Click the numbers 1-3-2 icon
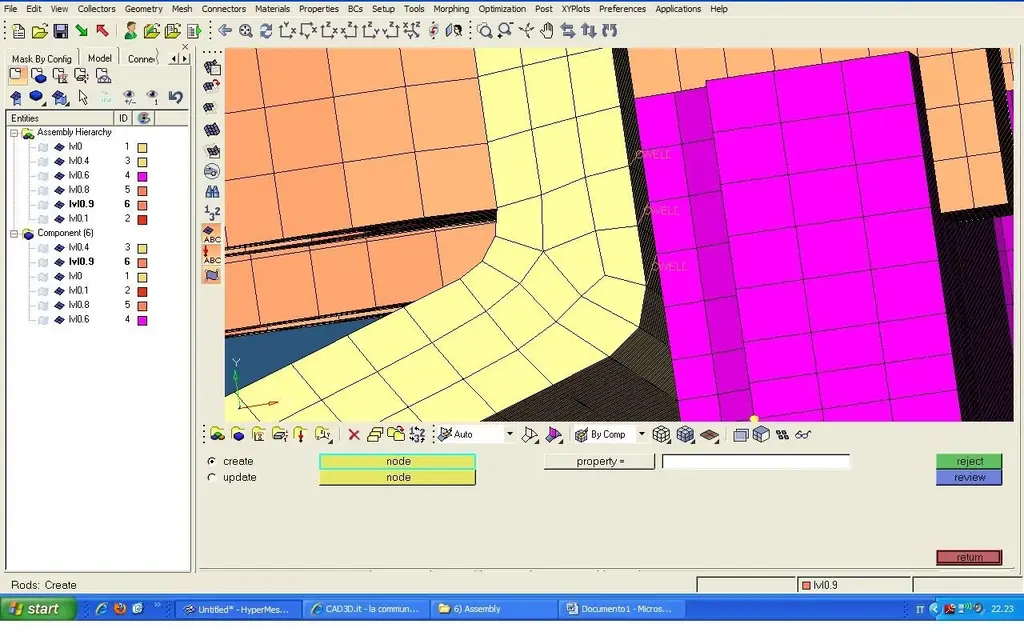This screenshot has height=640, width=1024. 212,212
